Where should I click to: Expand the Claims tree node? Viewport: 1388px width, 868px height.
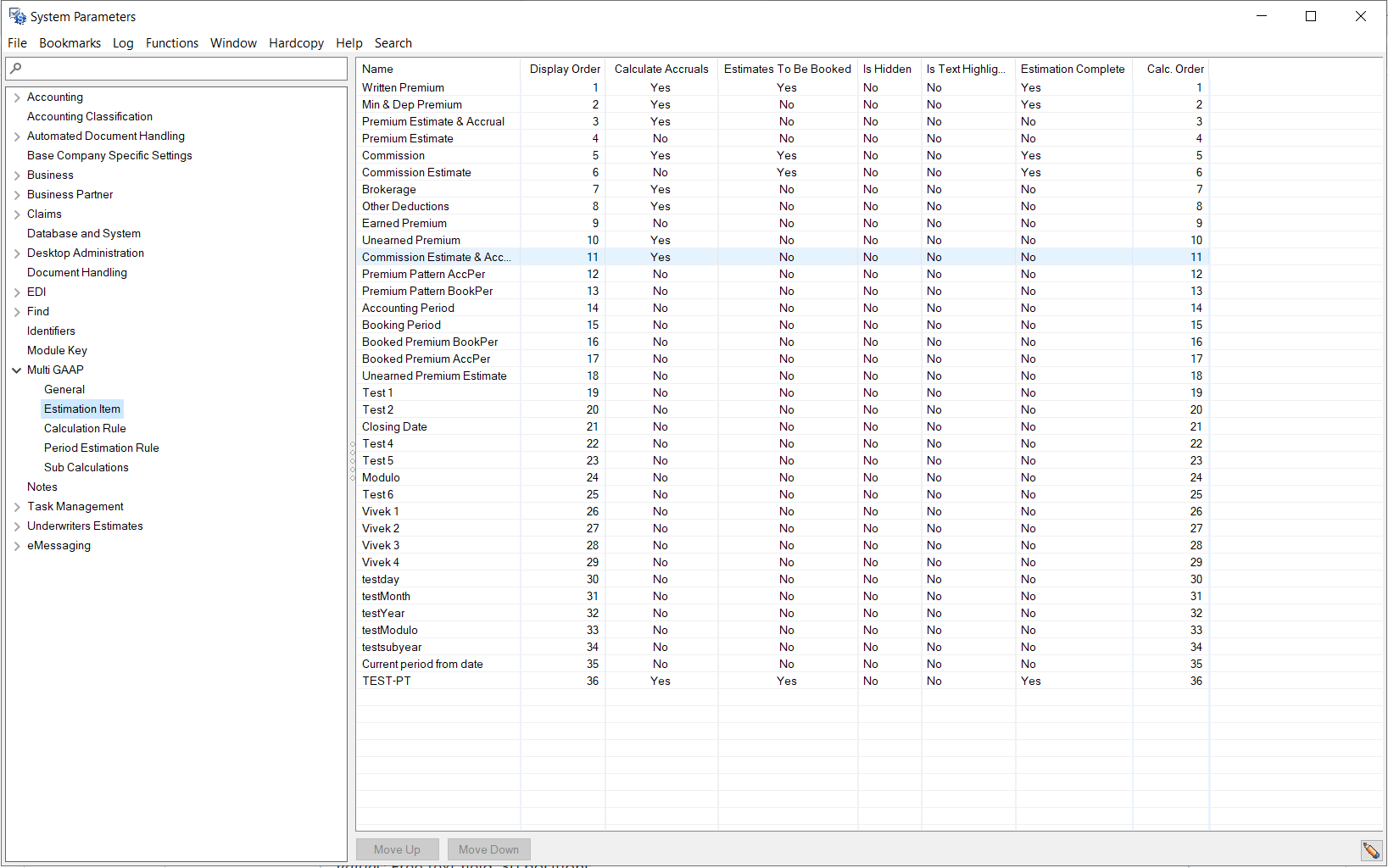pyautogui.click(x=17, y=214)
